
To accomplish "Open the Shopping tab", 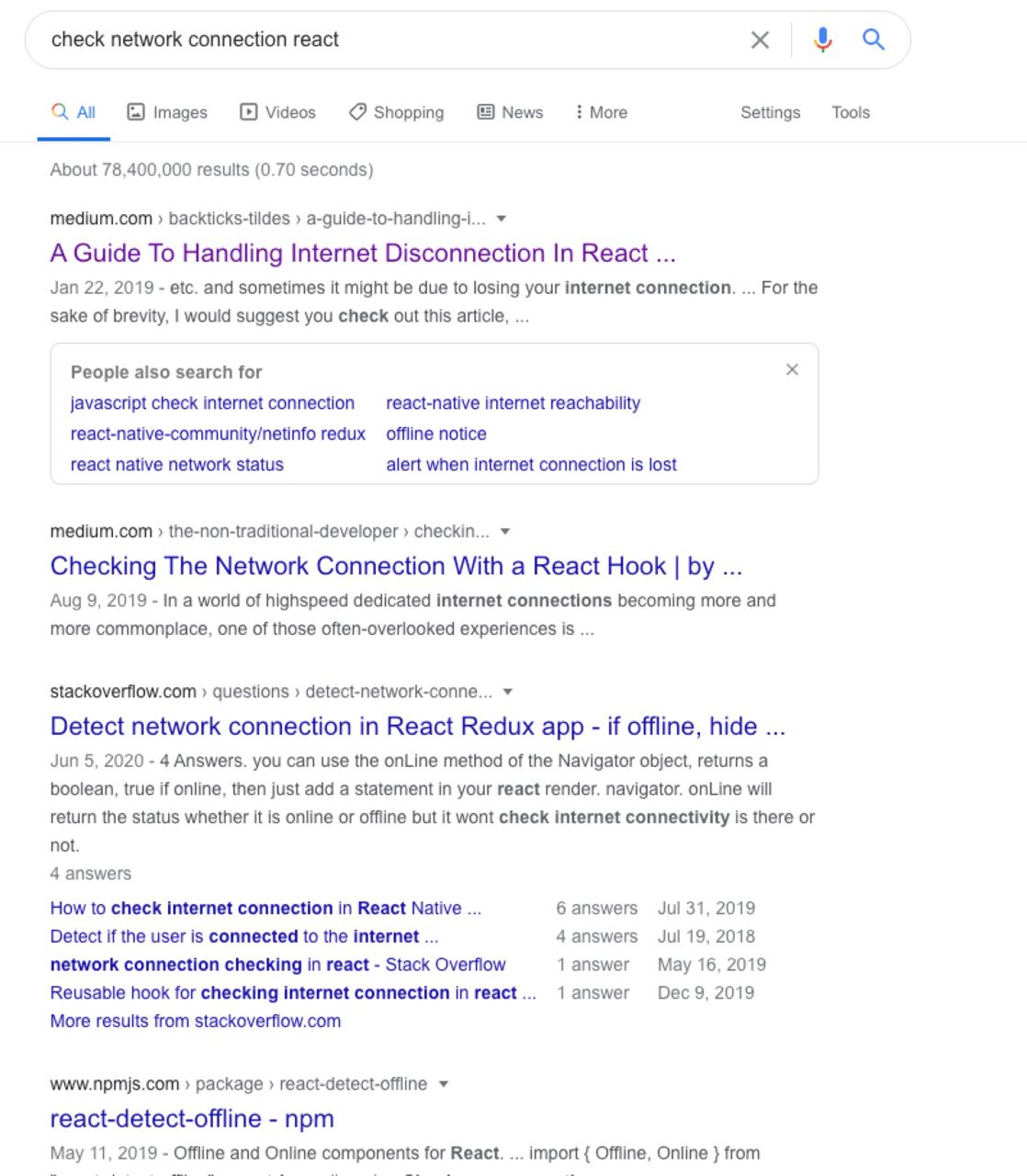I will click(x=396, y=112).
